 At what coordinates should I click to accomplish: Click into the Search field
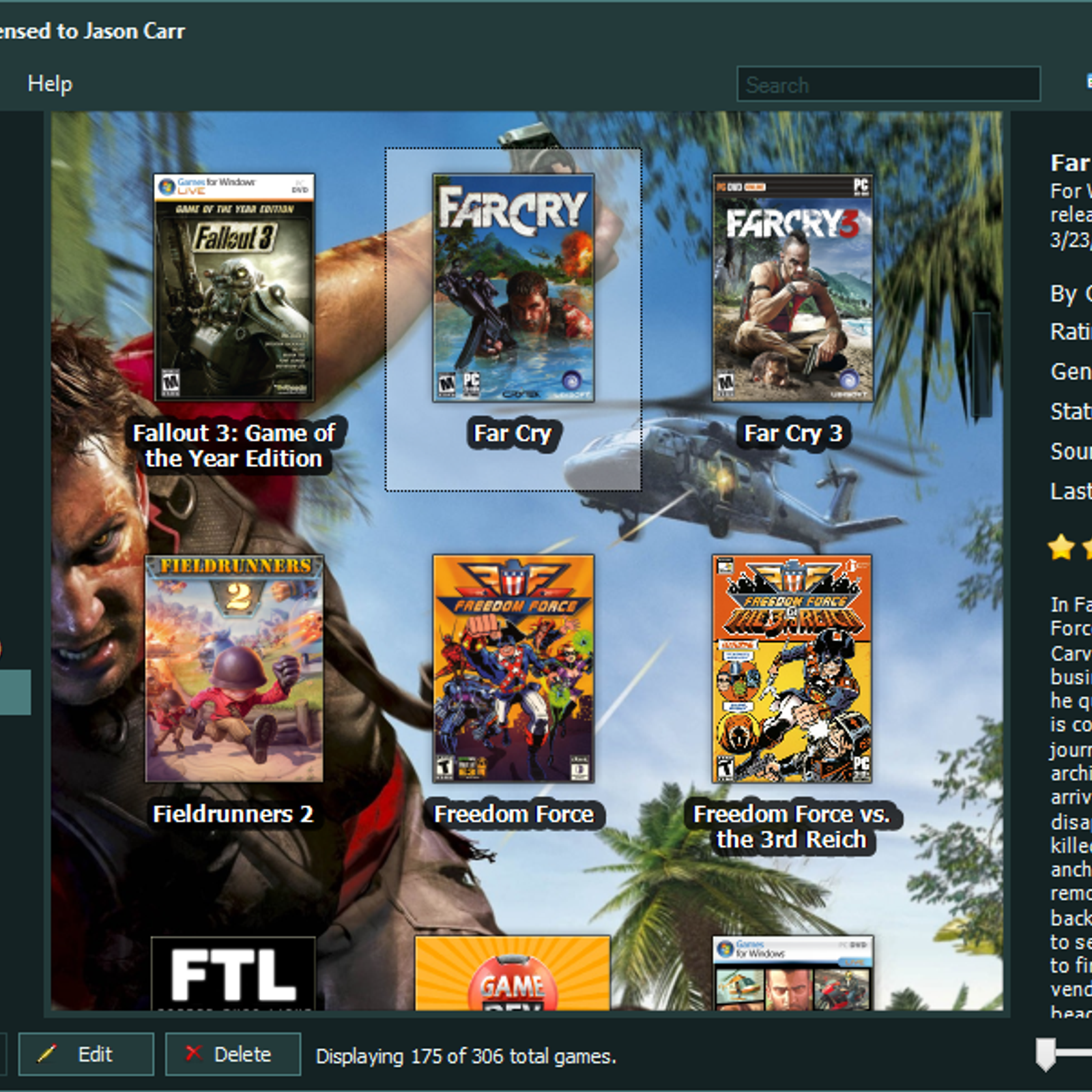[x=889, y=84]
